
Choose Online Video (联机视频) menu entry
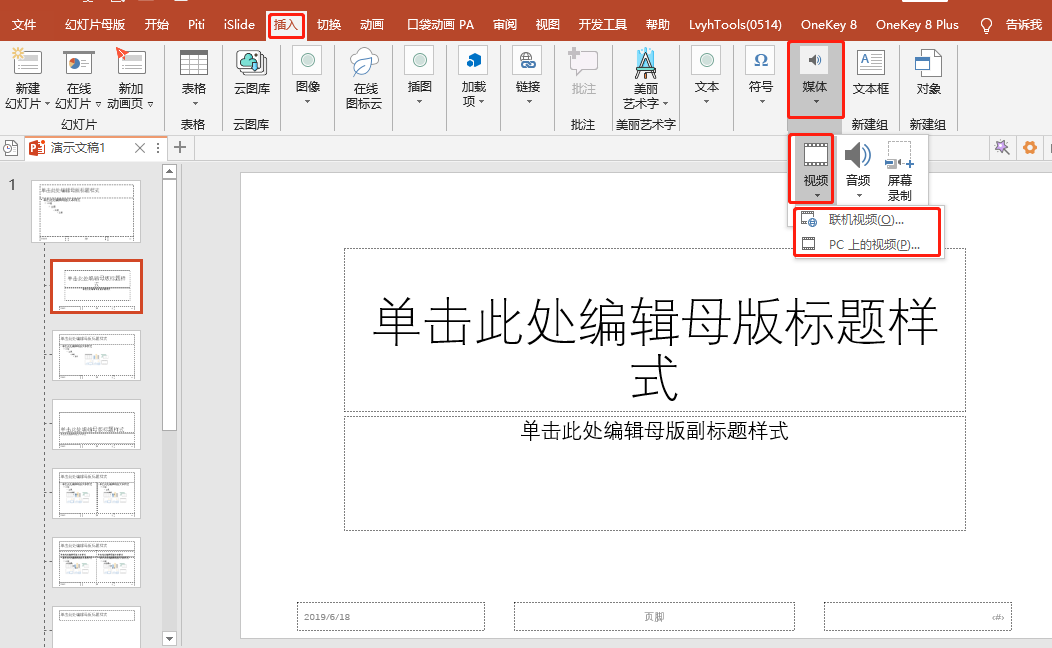pos(866,220)
